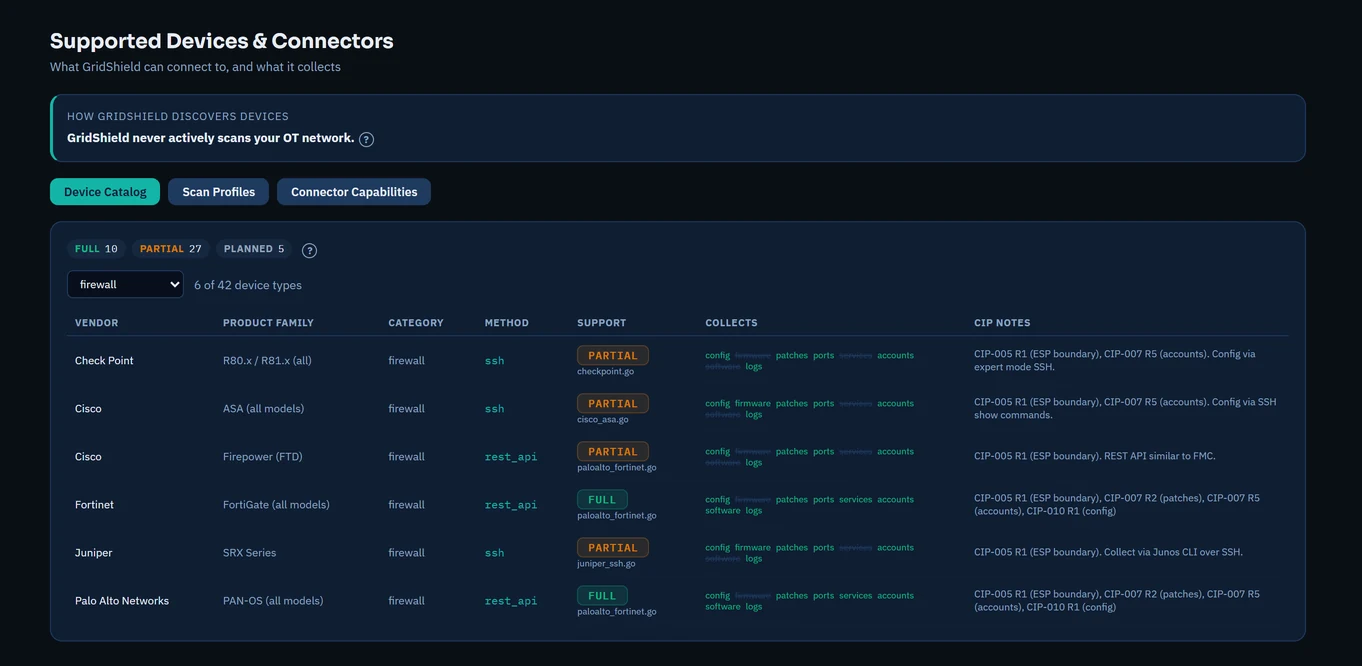Select the Fortinet vendor cell
1362x666 pixels.
94,504
